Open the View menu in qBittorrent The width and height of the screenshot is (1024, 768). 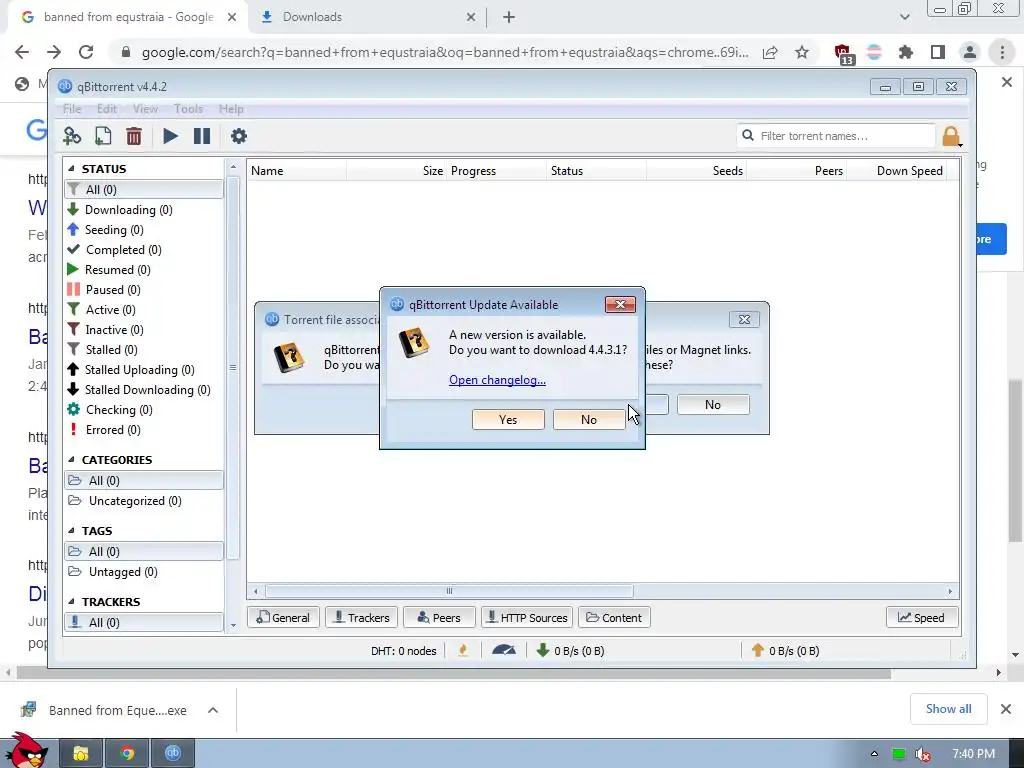145,108
